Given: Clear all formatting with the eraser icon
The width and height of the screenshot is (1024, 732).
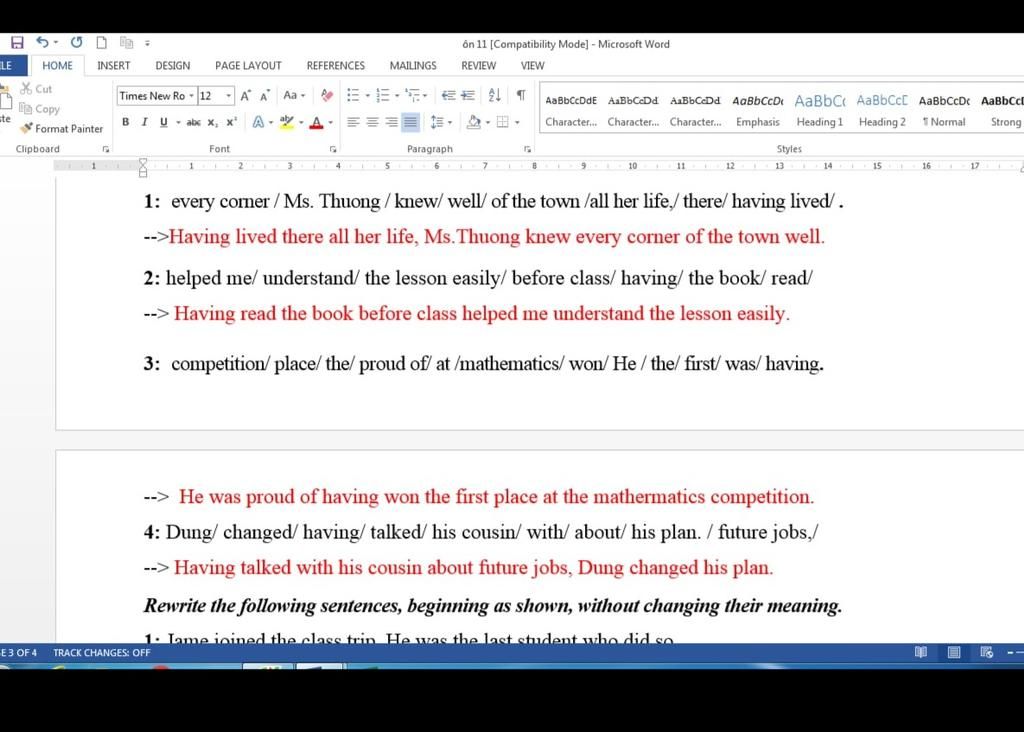Looking at the screenshot, I should coord(327,95).
